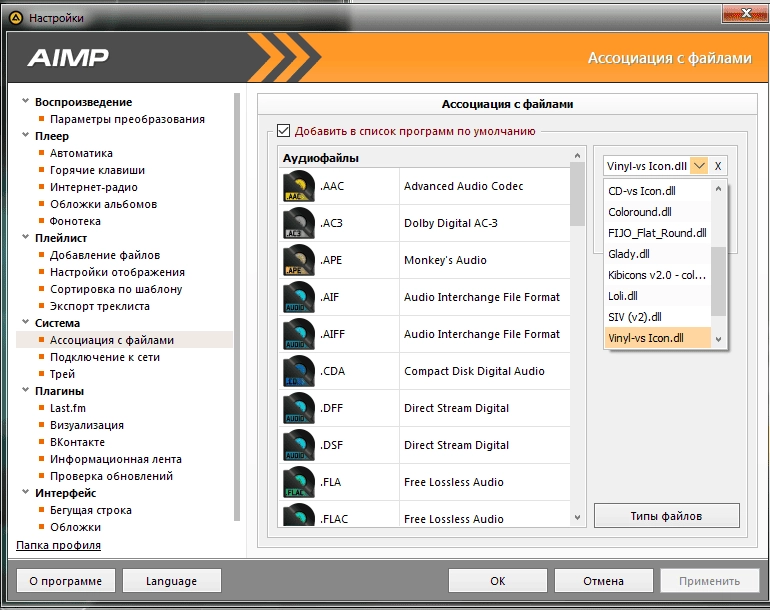Go to Проверка обновлений settings
The height and width of the screenshot is (610, 770).
click(111, 476)
